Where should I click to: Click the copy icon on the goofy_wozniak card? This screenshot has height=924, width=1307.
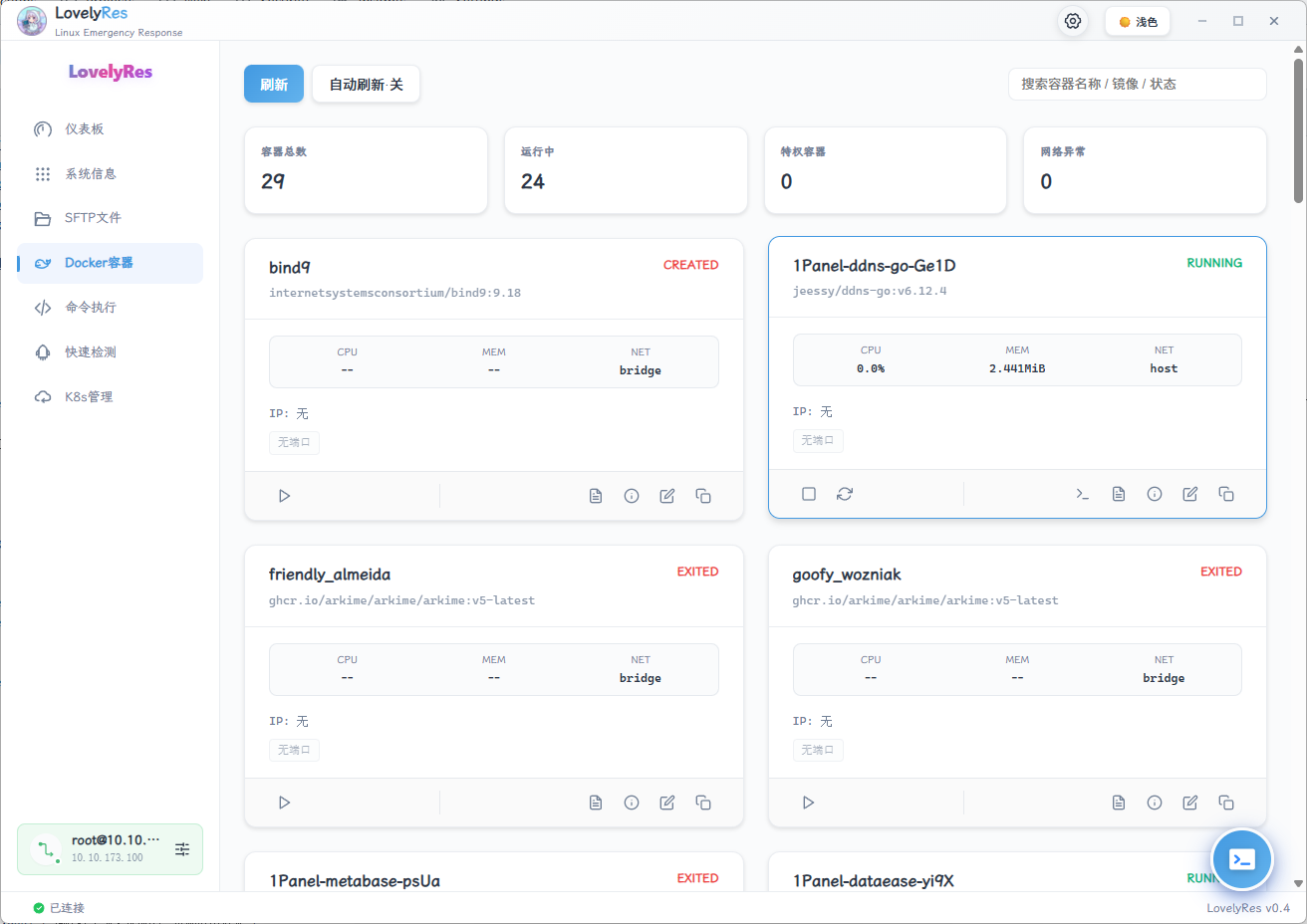tap(1226, 803)
